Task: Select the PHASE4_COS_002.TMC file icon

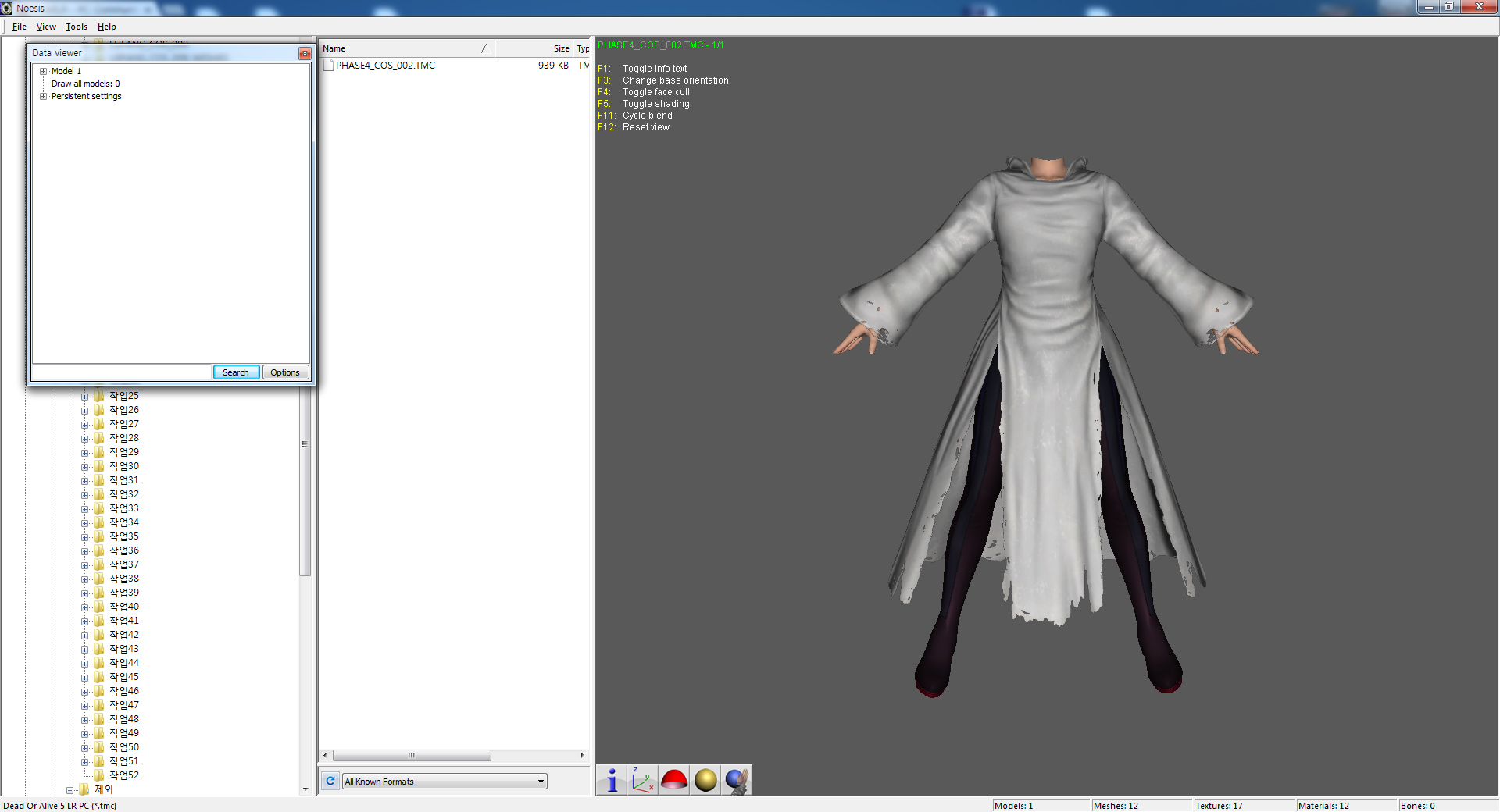Action: tap(329, 66)
